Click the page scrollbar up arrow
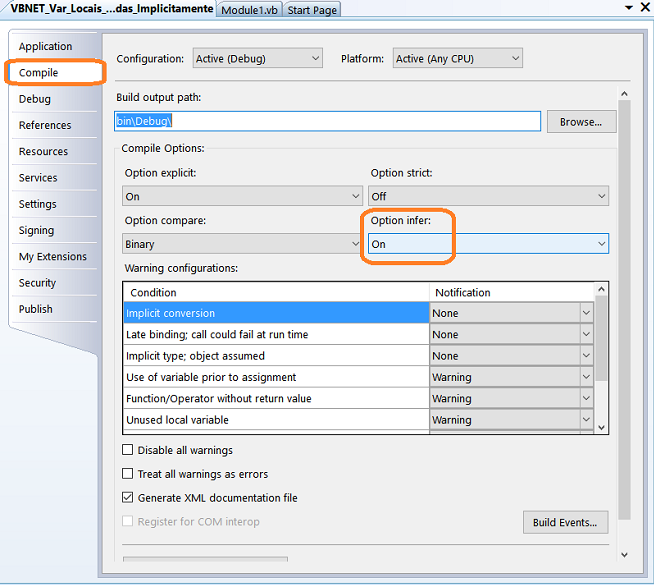Image resolution: width=654 pixels, height=586 pixels. (x=624, y=94)
